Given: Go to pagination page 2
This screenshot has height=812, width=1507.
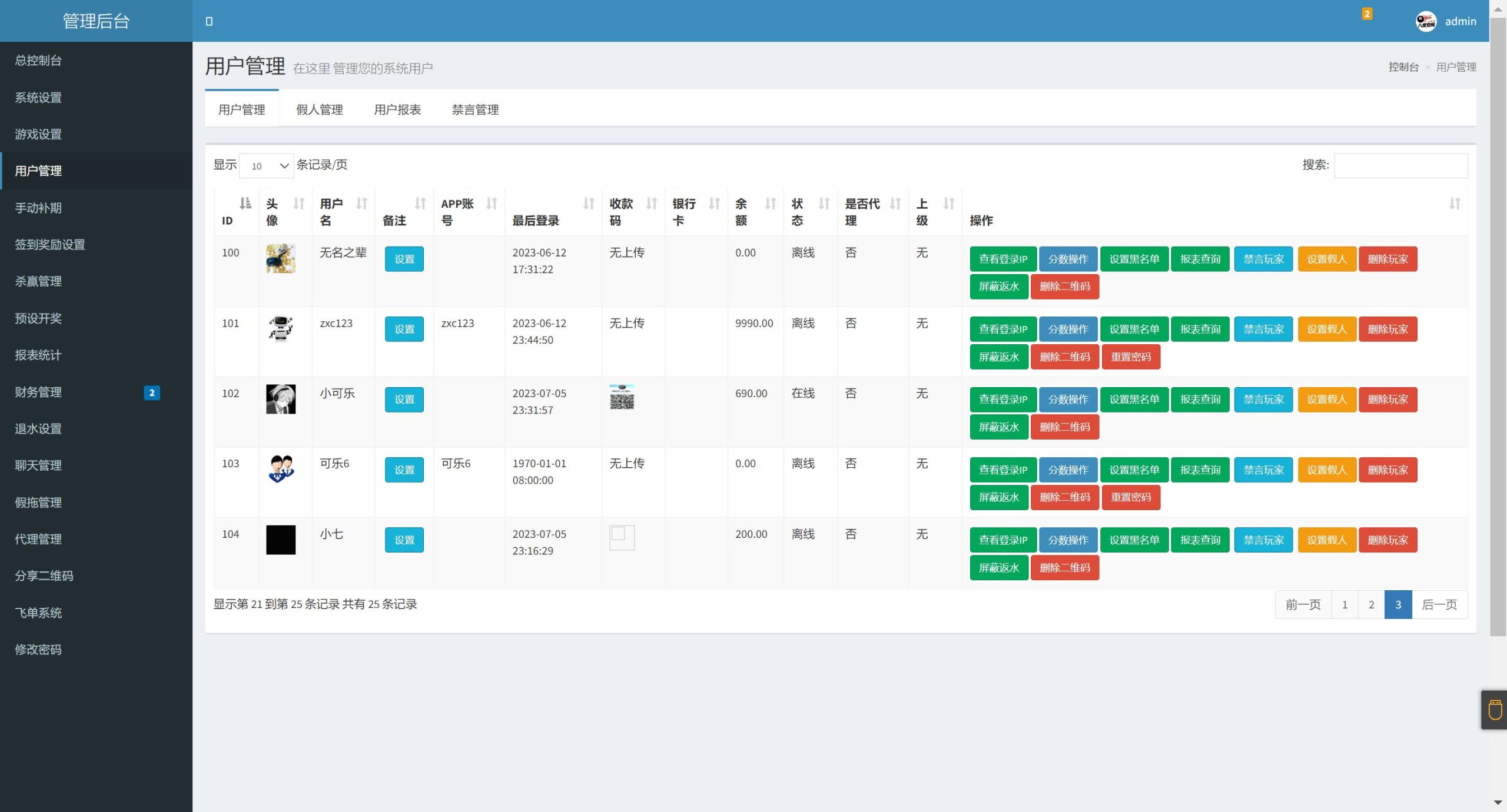Looking at the screenshot, I should pos(1371,605).
